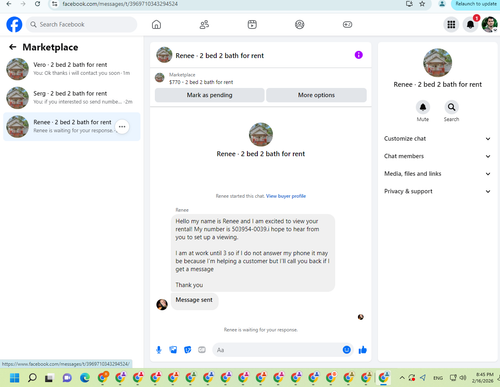Send a thumbs-up like

tap(363, 350)
